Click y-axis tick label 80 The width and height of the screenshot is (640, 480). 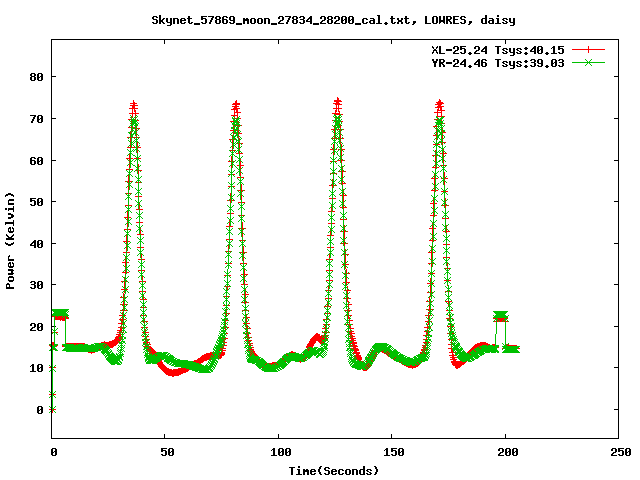tap(36, 77)
